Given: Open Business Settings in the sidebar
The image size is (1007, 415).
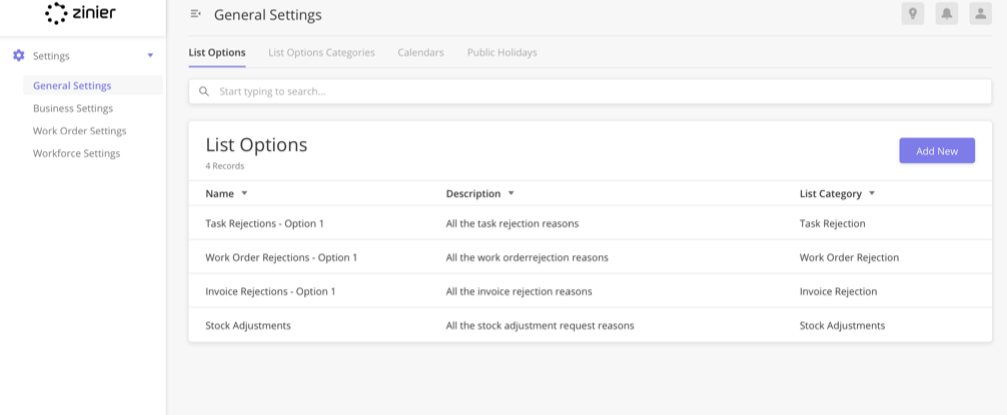Looking at the screenshot, I should point(73,109).
